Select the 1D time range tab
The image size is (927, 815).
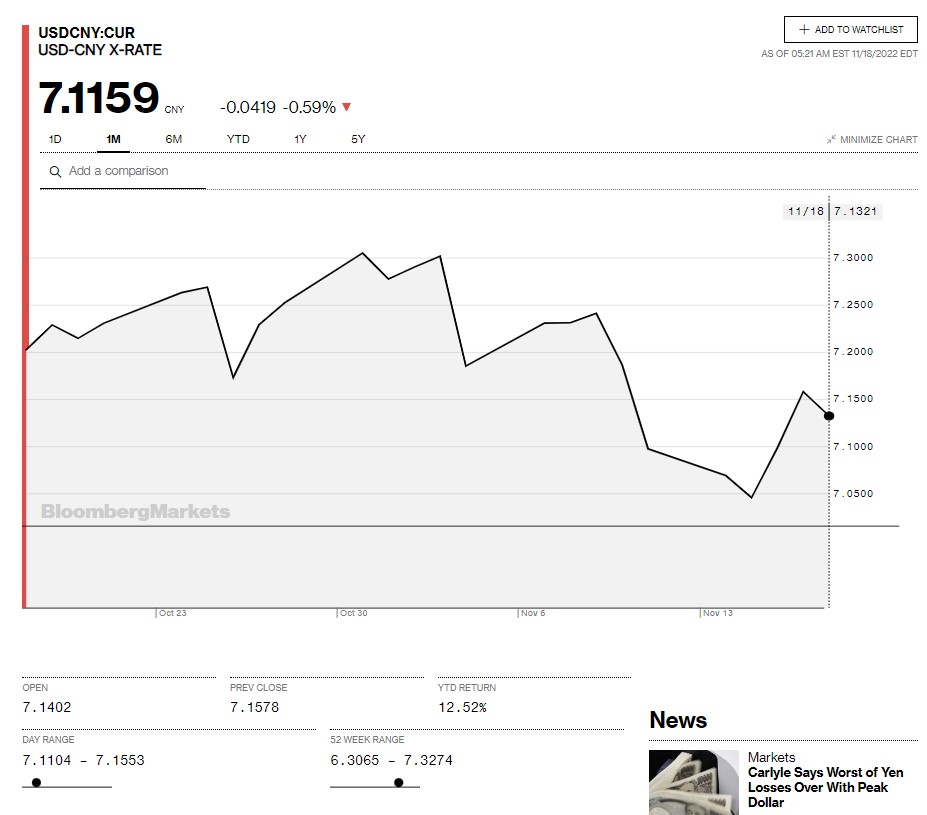point(55,139)
